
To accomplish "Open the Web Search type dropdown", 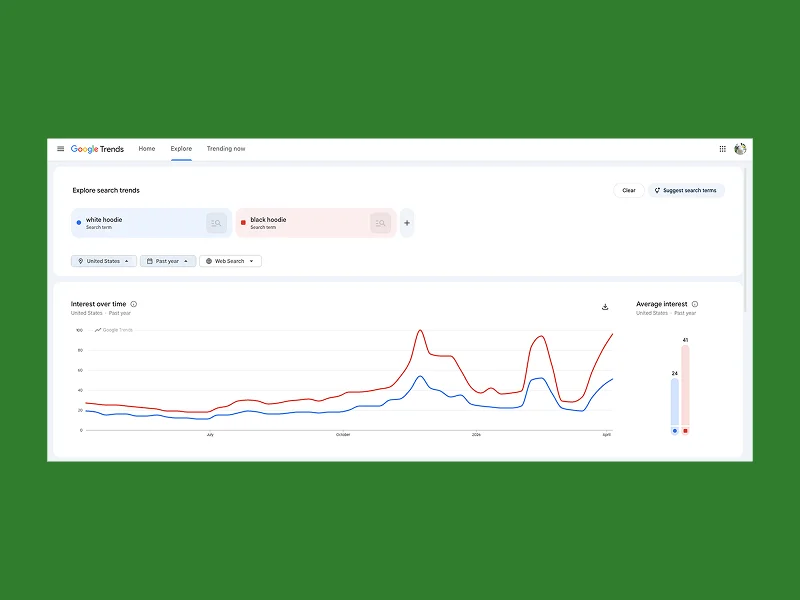I will pyautogui.click(x=230, y=261).
